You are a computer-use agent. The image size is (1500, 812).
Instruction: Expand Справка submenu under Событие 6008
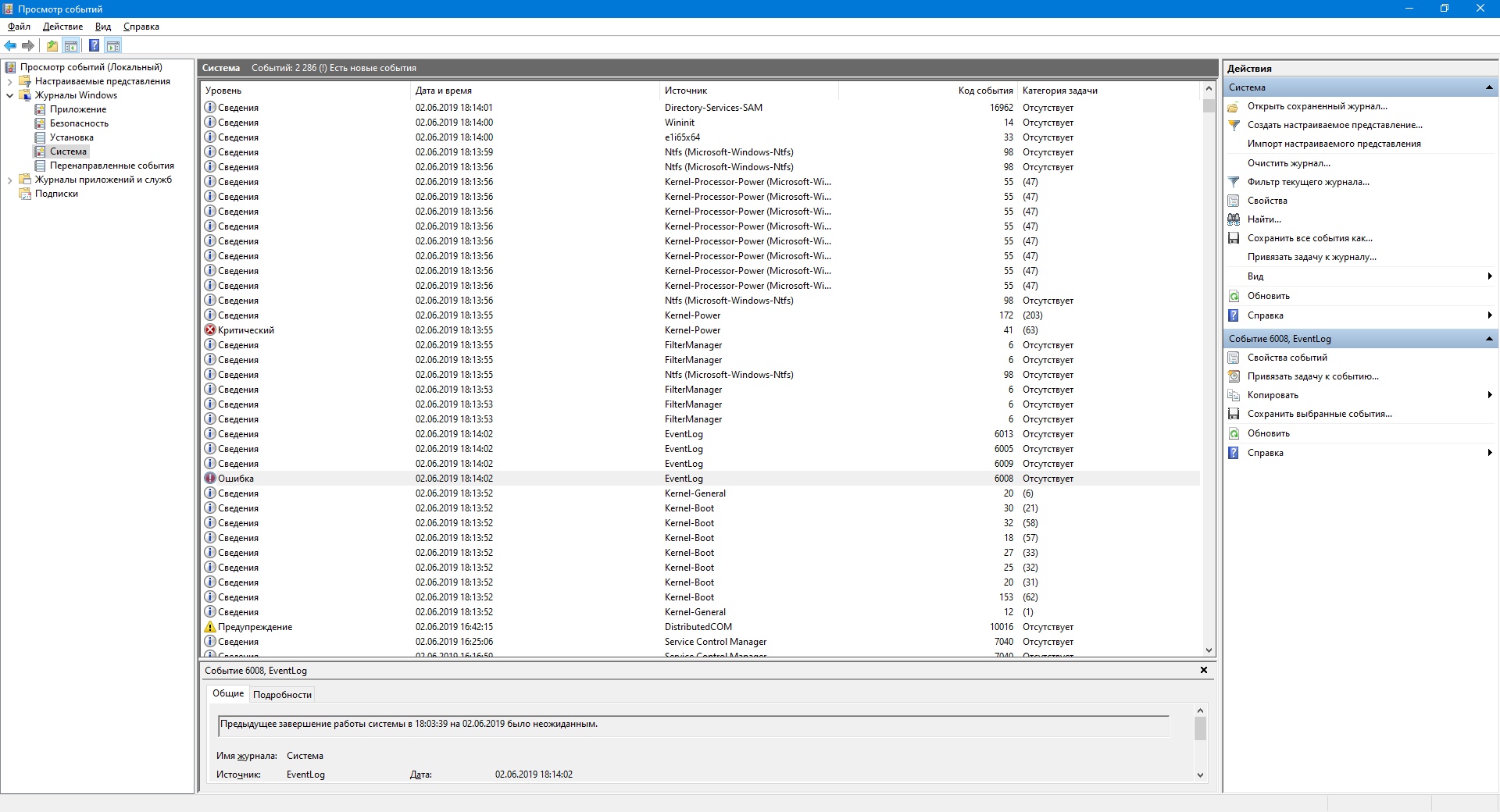pos(1359,453)
